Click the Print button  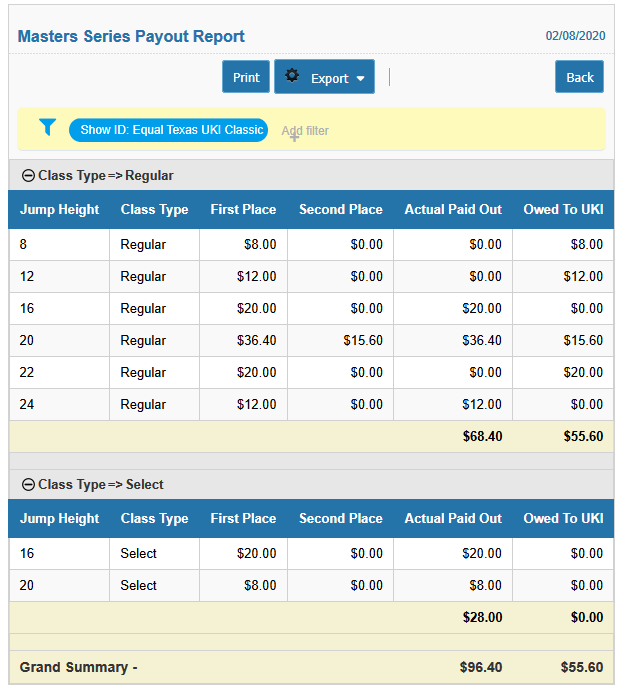click(246, 77)
